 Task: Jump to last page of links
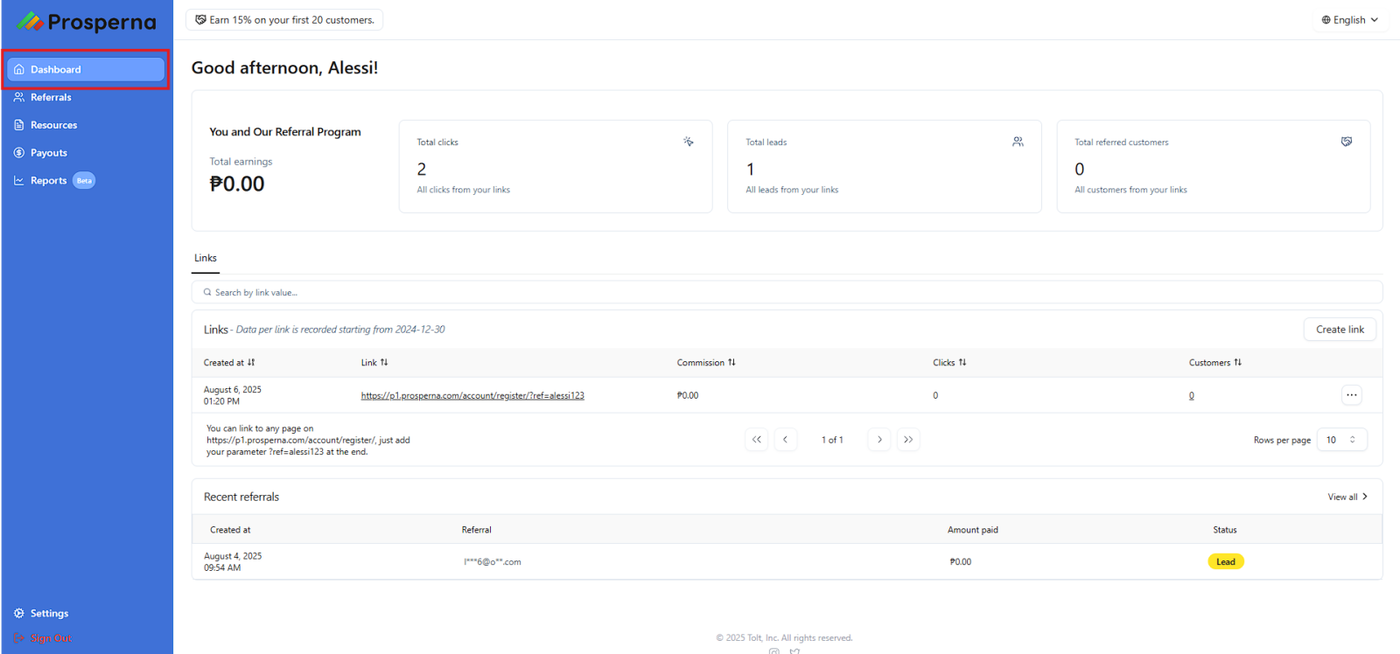(908, 439)
